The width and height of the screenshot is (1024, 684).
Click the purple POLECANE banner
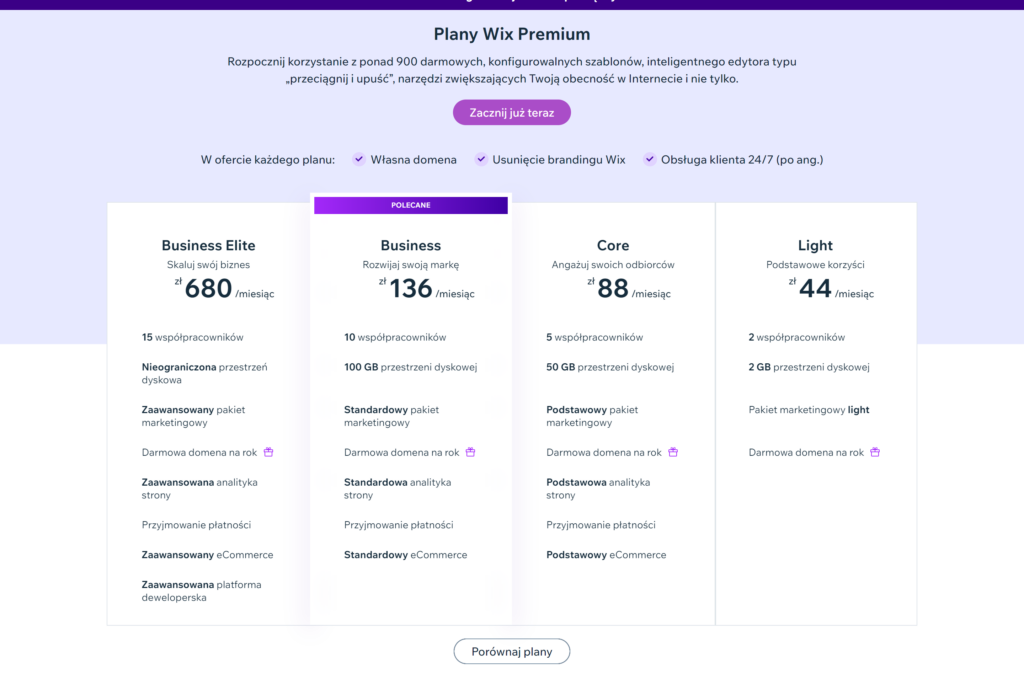point(410,205)
